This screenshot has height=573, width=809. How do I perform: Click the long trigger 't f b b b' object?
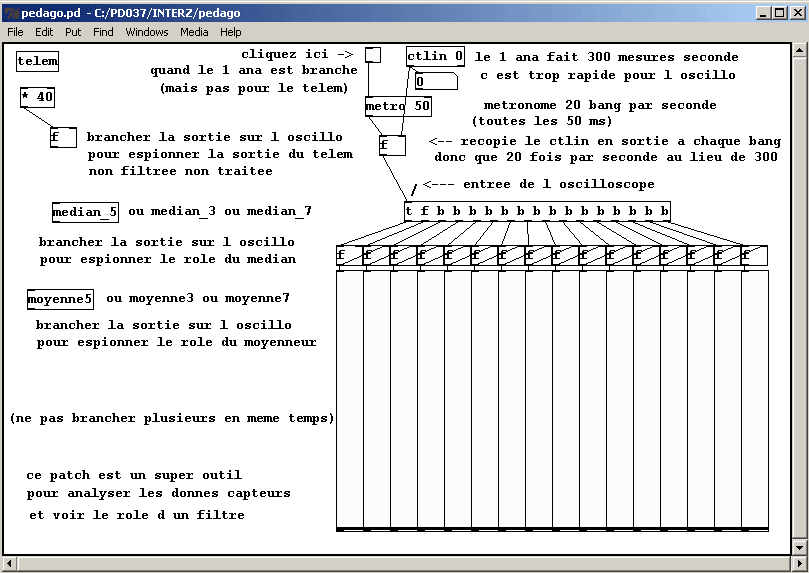537,211
